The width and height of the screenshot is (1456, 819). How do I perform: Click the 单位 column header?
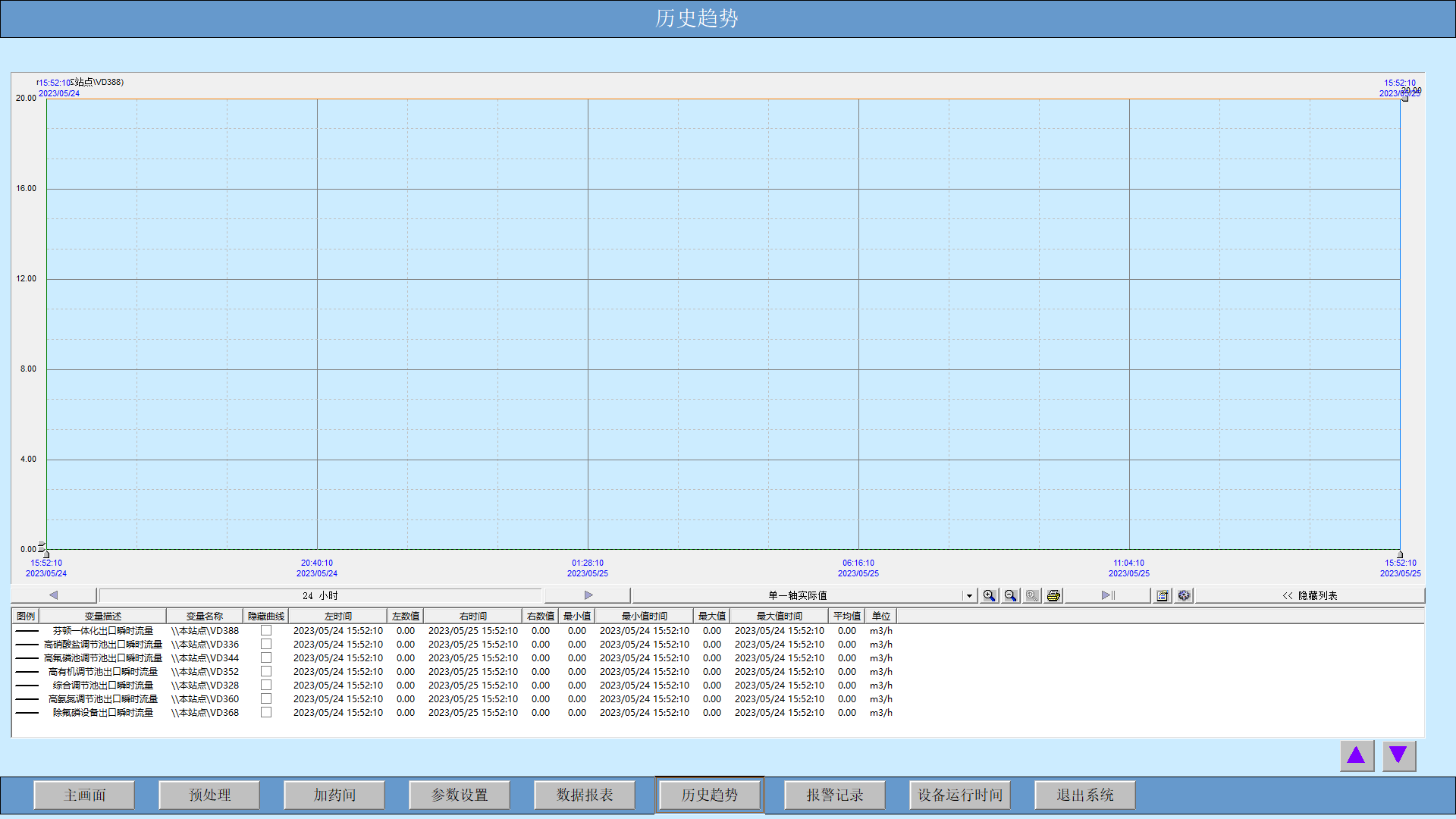881,616
